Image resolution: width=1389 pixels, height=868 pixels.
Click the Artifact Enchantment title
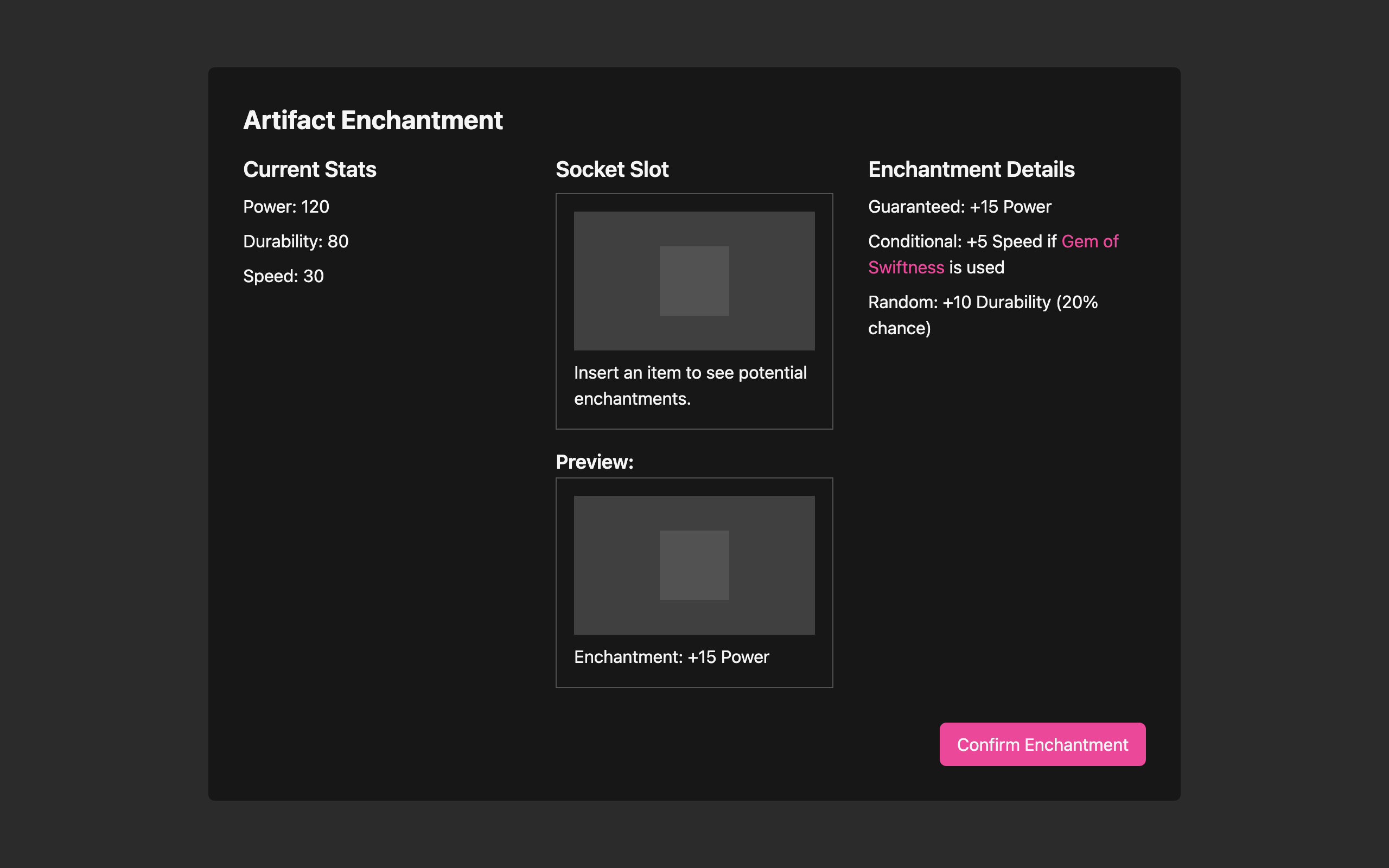pos(373,120)
